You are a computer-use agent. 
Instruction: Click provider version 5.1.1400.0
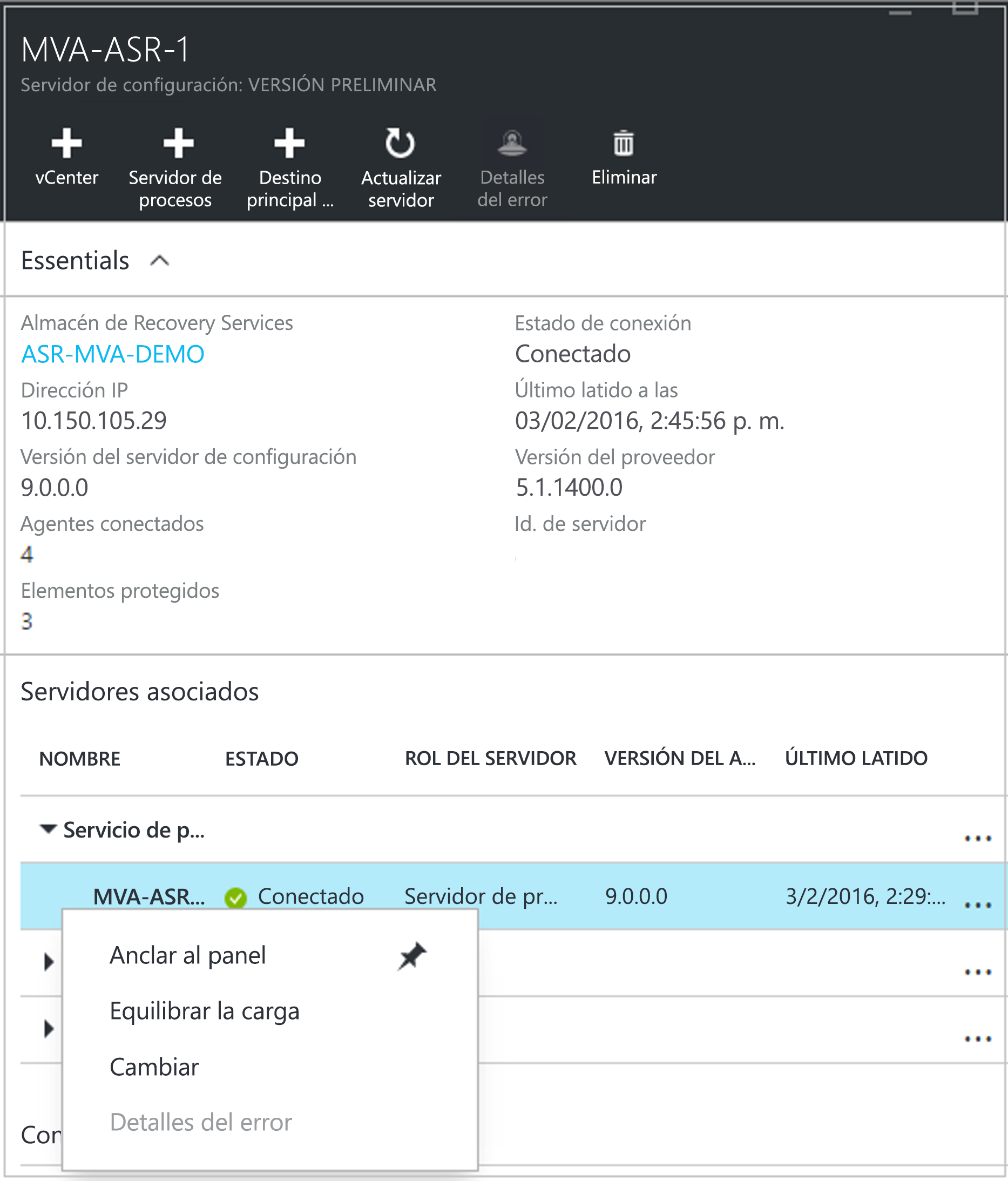569,487
